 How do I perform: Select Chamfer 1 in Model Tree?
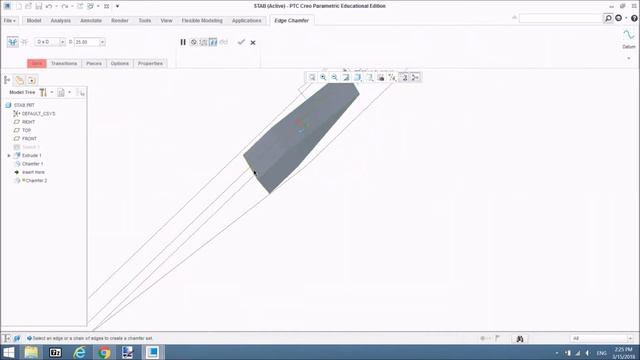[x=32, y=164]
